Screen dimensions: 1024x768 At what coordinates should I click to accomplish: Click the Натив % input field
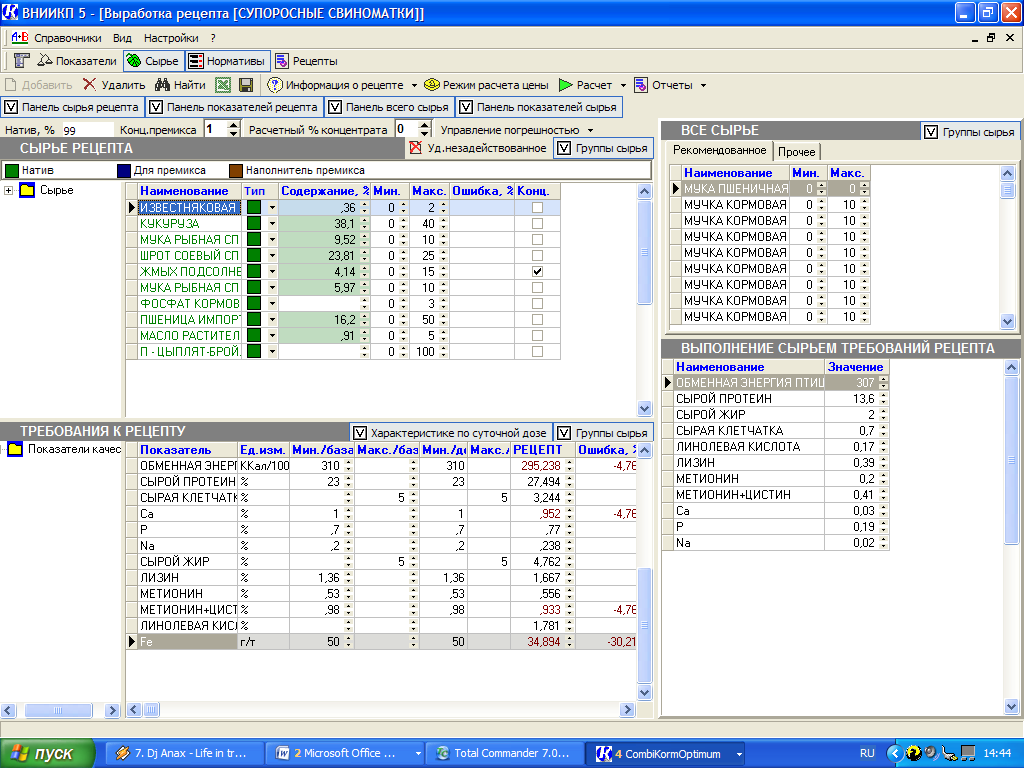coord(87,130)
